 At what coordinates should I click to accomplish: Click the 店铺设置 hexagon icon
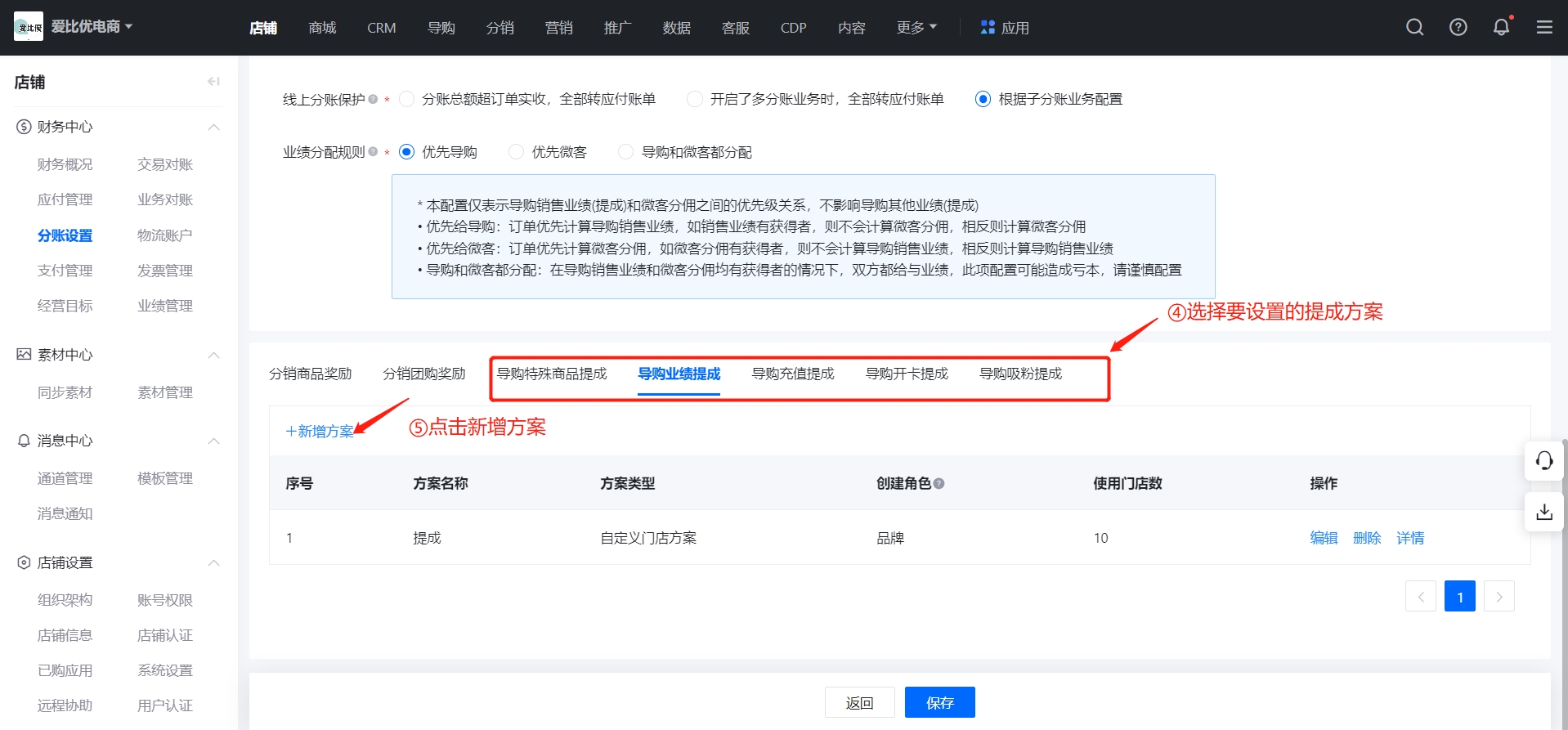point(24,562)
